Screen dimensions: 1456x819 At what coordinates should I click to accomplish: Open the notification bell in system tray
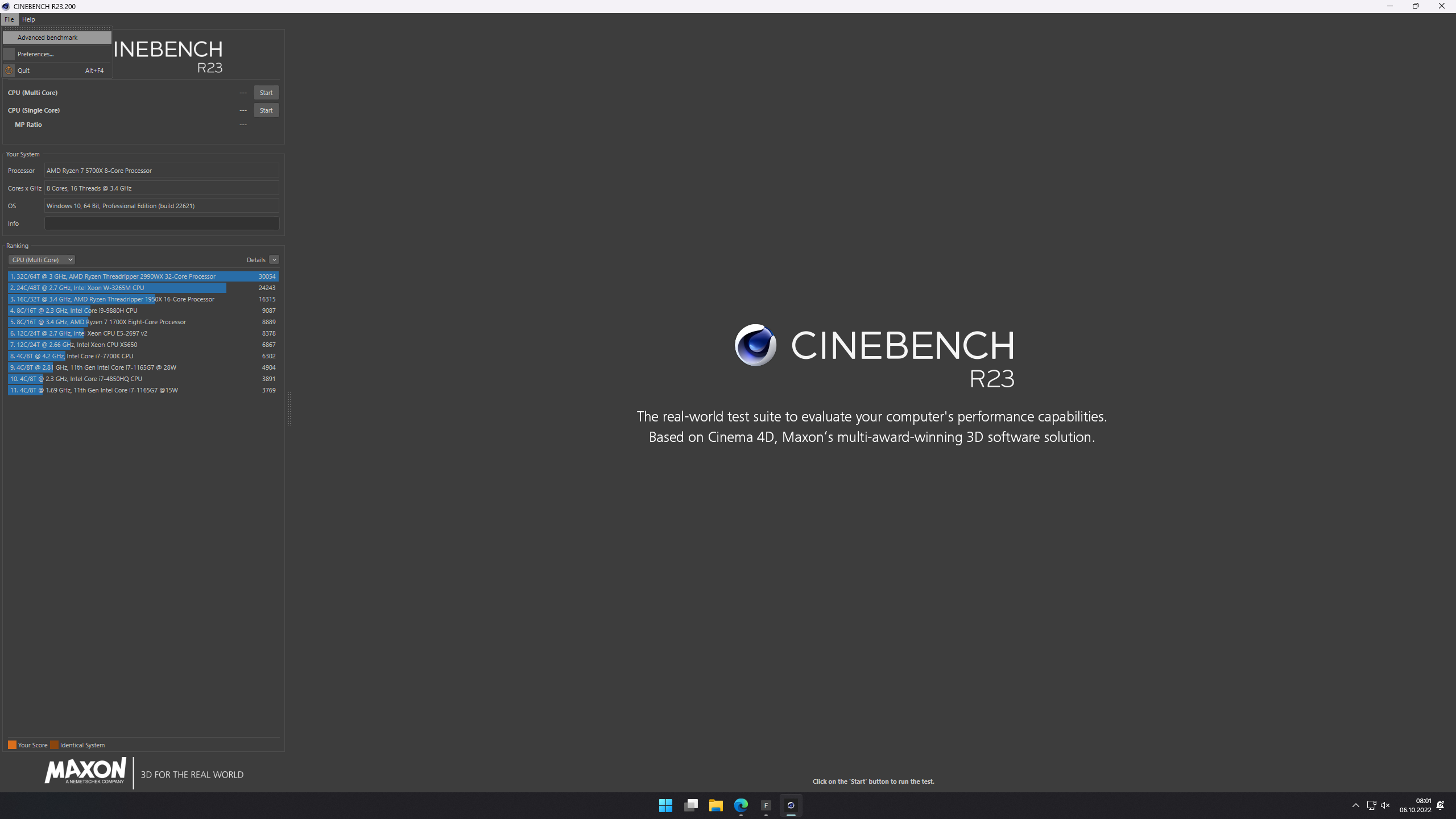(x=1440, y=805)
